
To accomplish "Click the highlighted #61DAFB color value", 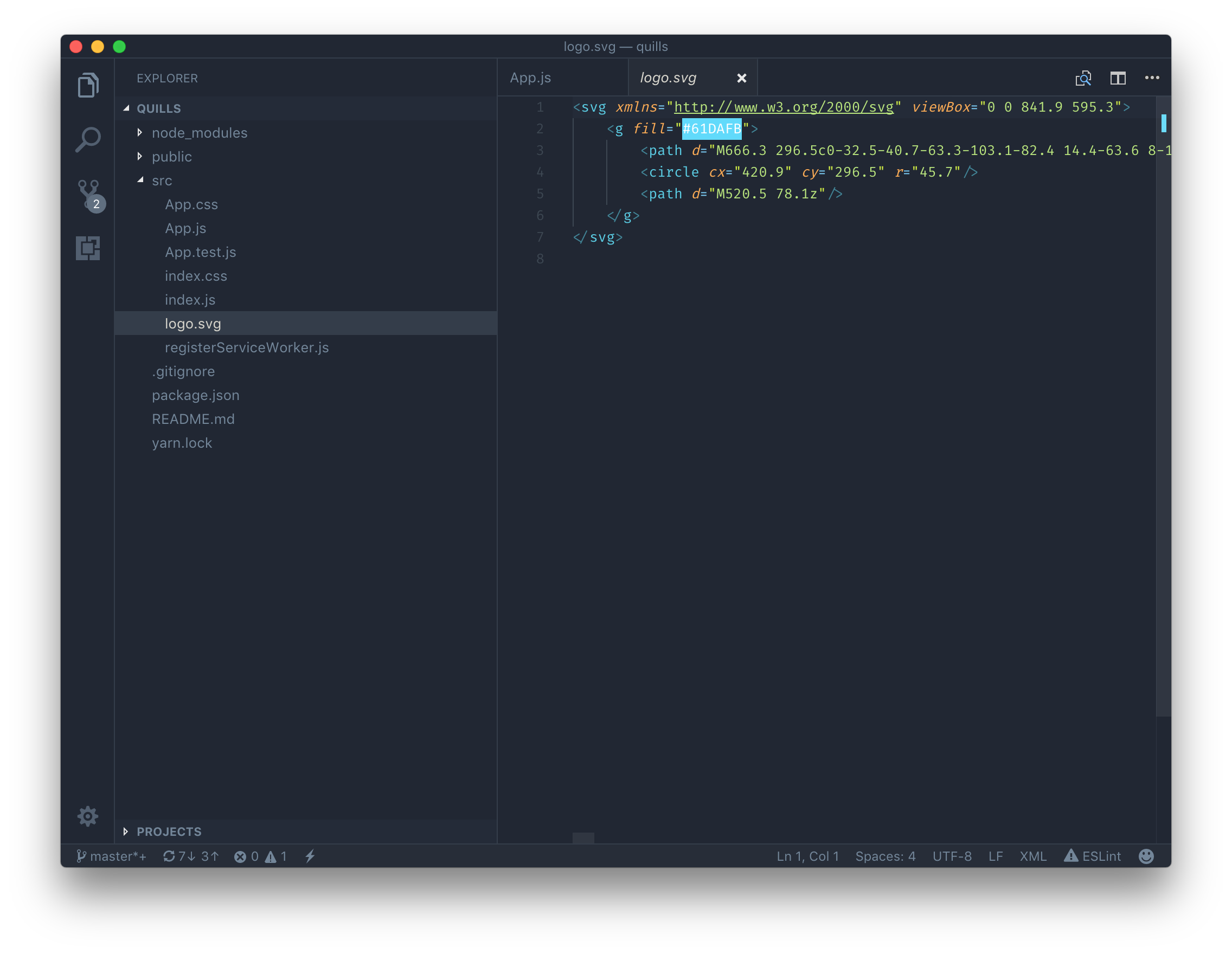I will pyautogui.click(x=711, y=129).
